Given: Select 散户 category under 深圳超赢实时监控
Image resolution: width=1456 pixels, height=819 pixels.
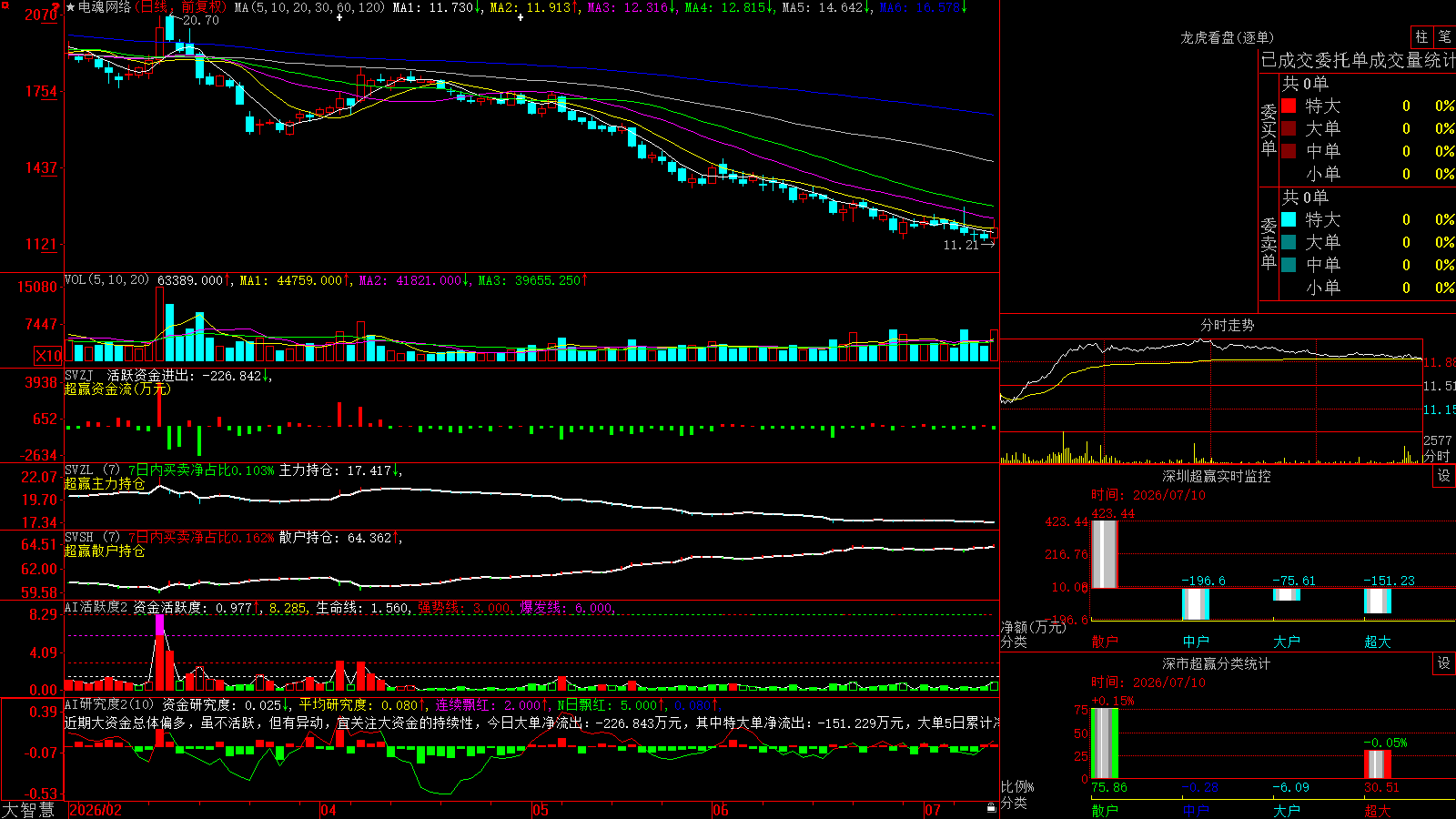Looking at the screenshot, I should tap(1105, 642).
